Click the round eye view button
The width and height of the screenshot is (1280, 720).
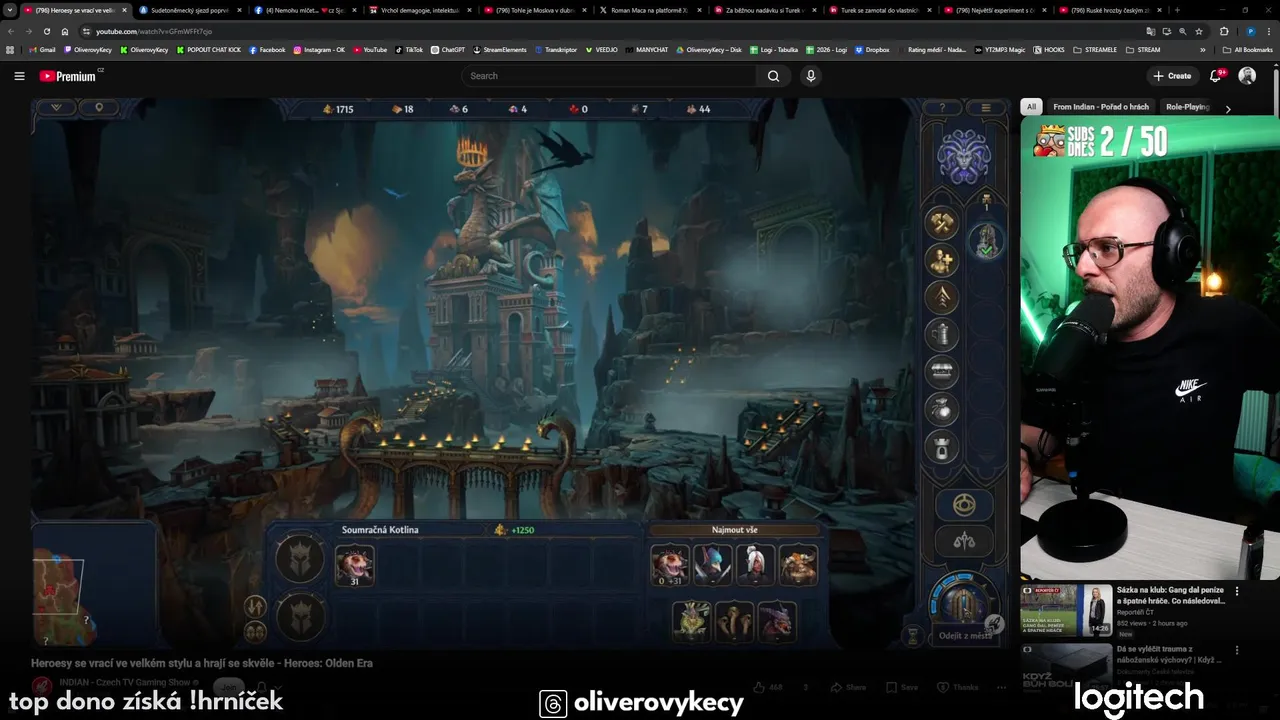(x=964, y=504)
